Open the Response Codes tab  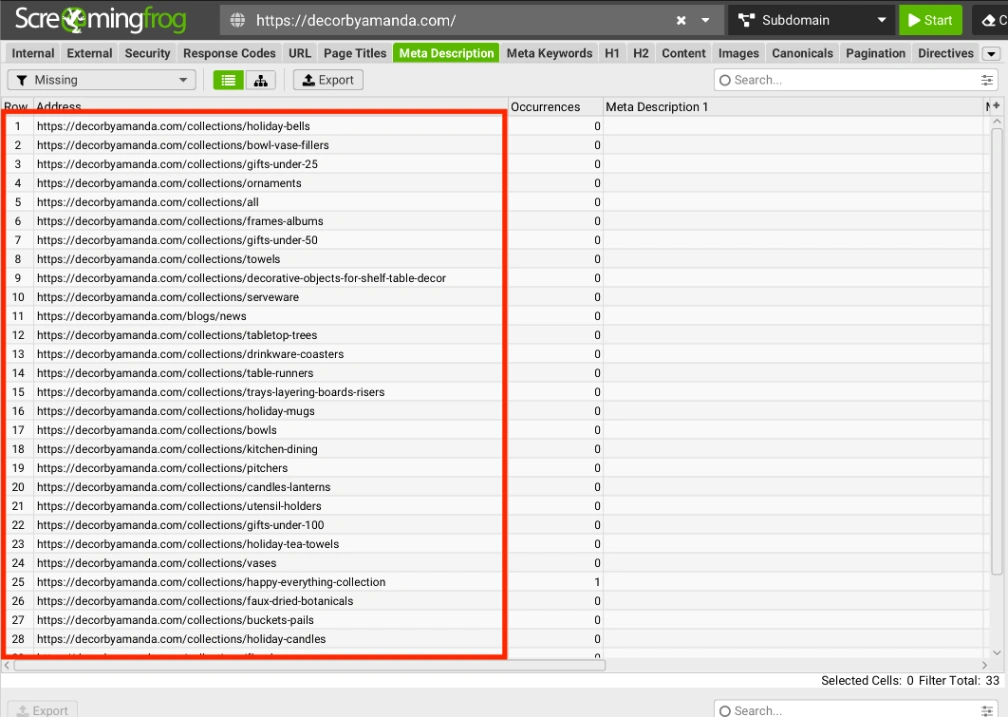(x=229, y=54)
